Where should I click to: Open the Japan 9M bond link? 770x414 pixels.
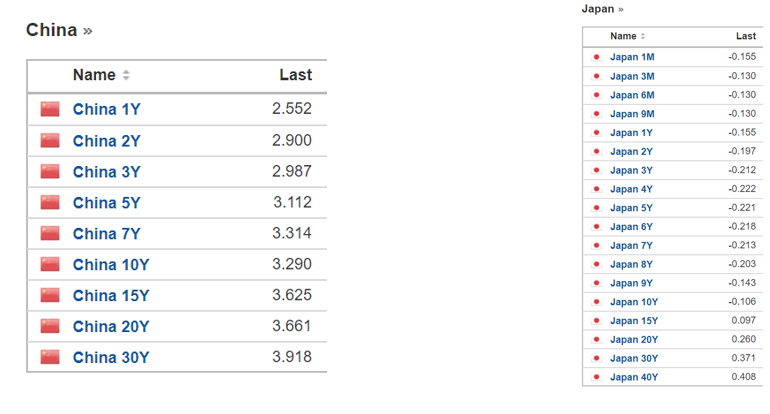(x=632, y=114)
